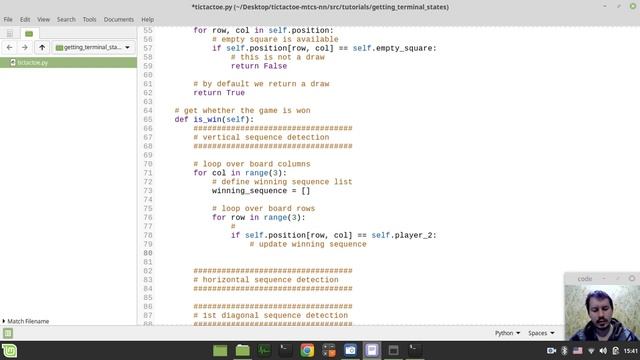Click '# update winning sequence' comment
640x360 pixels.
[x=308, y=244]
